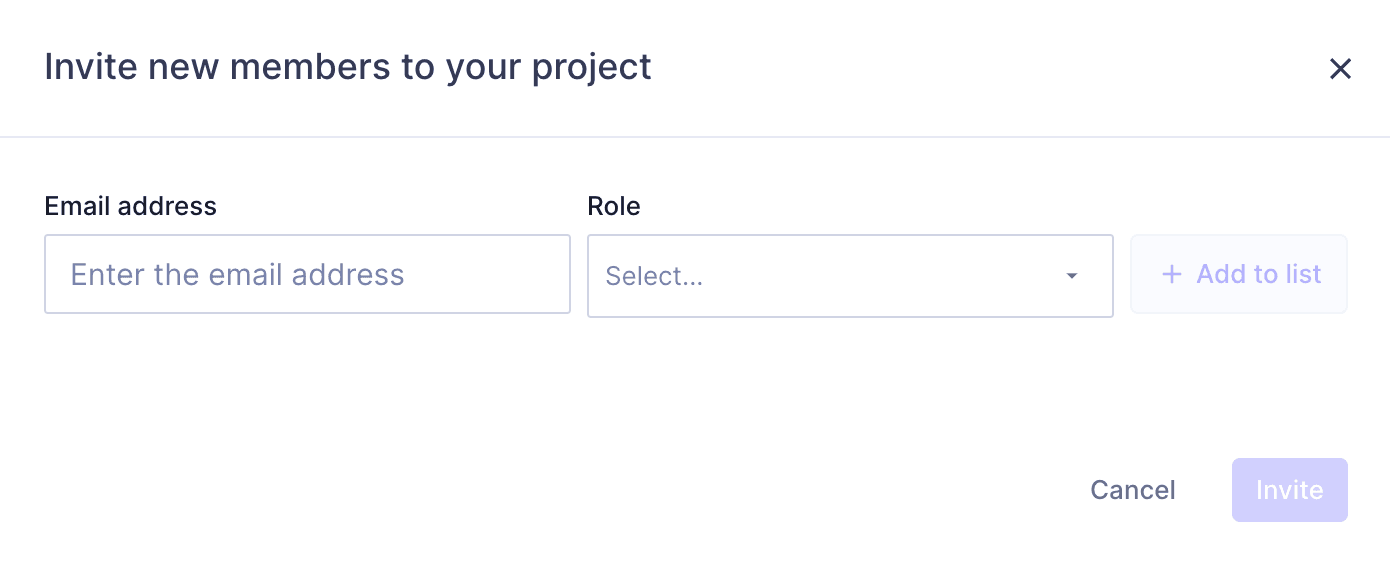The height and width of the screenshot is (566, 1390).
Task: Click the Role dropdown caret arrow
Action: tap(1072, 276)
